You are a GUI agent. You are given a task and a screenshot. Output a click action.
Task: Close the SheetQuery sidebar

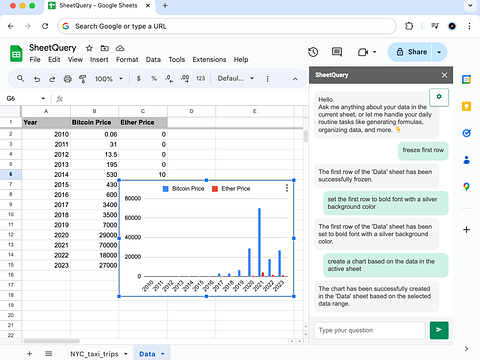coord(444,75)
